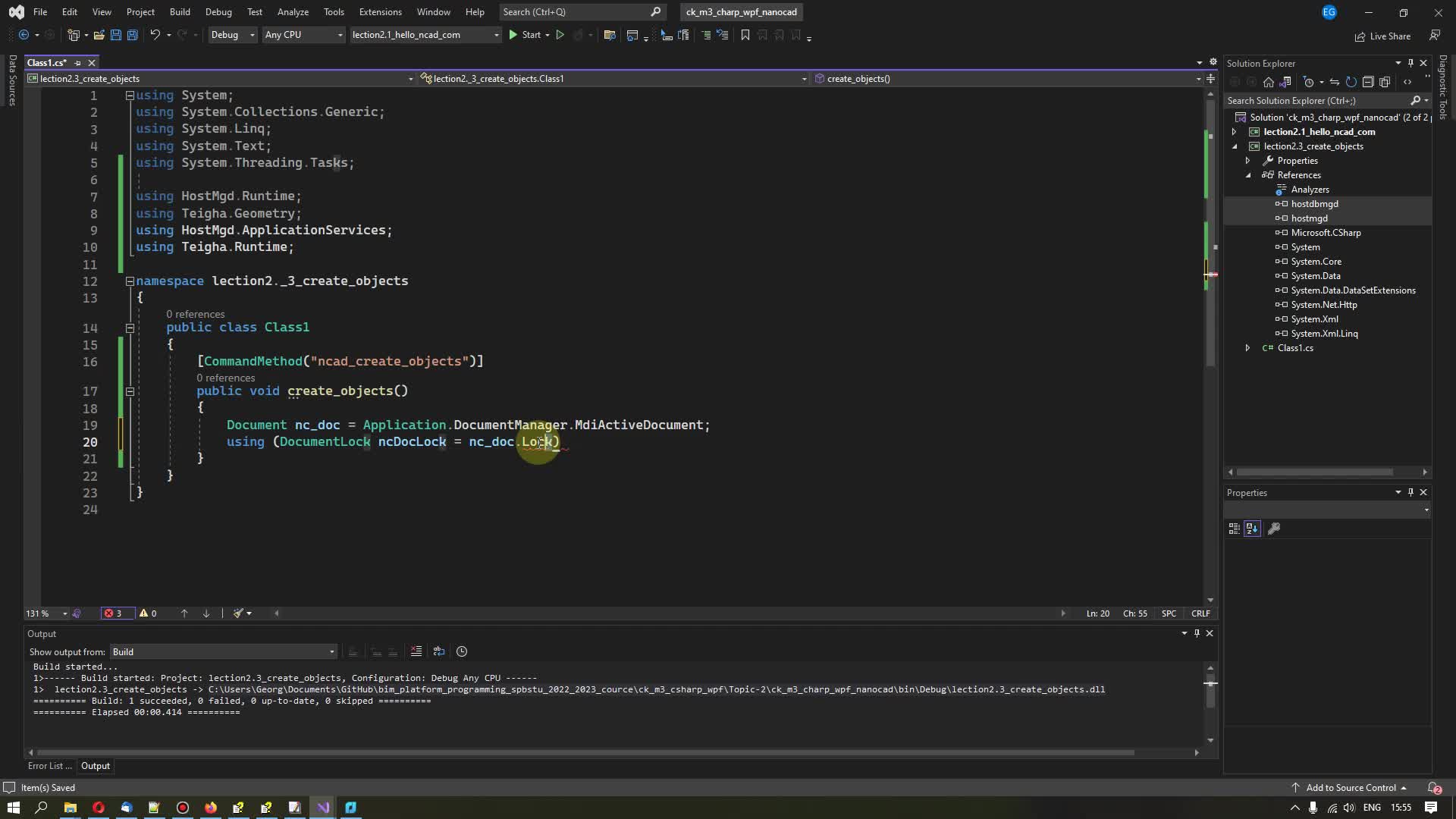Switch between solutions and folder views icon
Viewport: 1456px width, 819px height.
pyautogui.click(x=1285, y=82)
